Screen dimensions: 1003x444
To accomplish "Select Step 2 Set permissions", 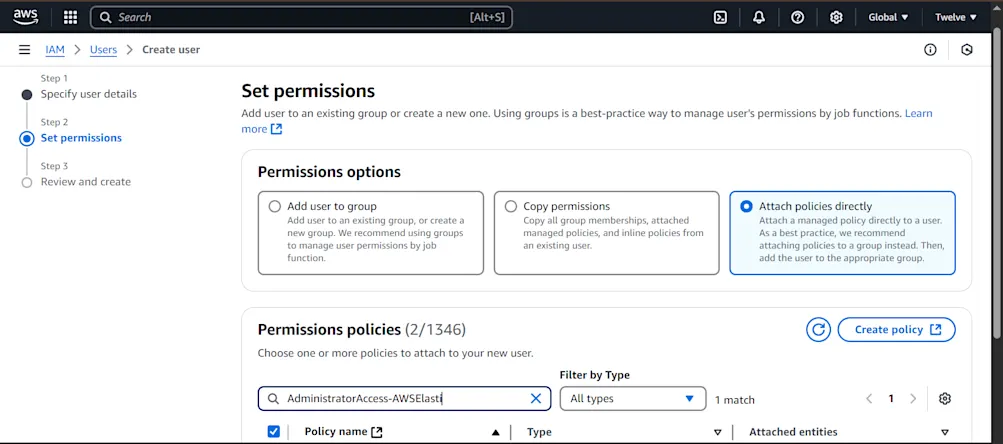I will 81,138.
